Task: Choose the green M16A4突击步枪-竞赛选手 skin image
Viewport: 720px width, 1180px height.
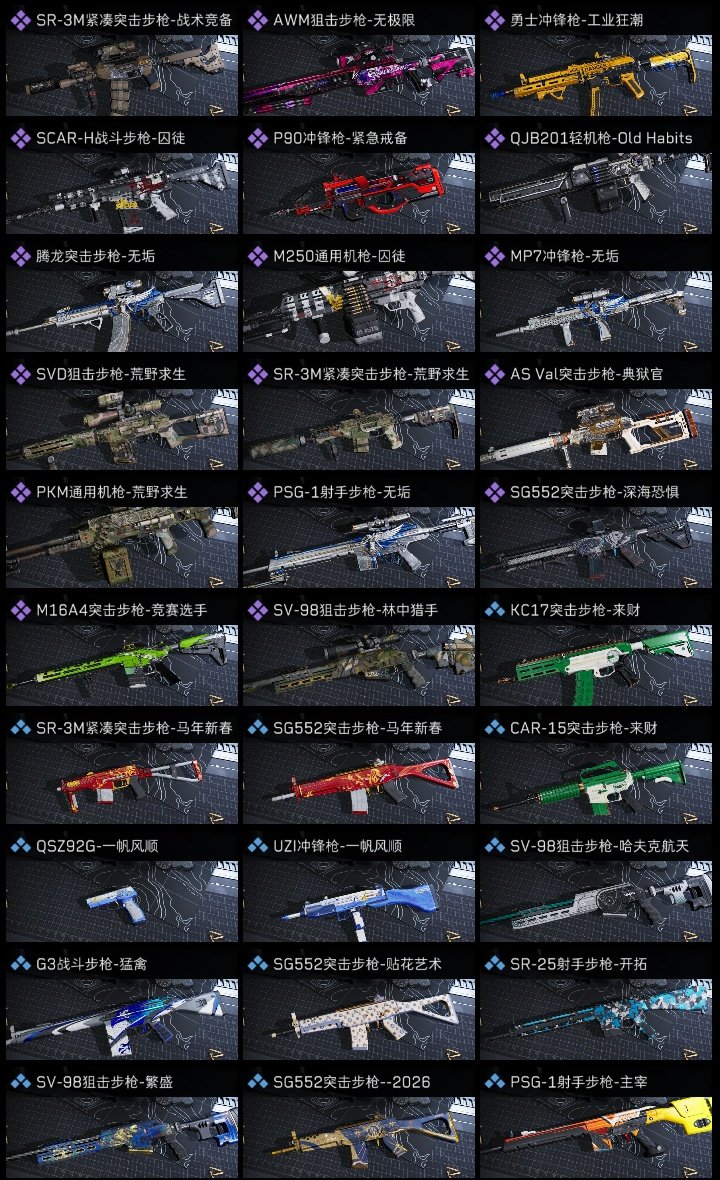Action: click(x=122, y=665)
